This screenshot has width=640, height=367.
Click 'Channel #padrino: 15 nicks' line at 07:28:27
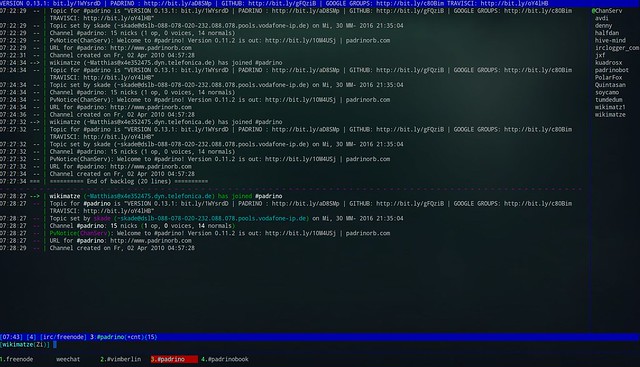pyautogui.click(x=143, y=226)
